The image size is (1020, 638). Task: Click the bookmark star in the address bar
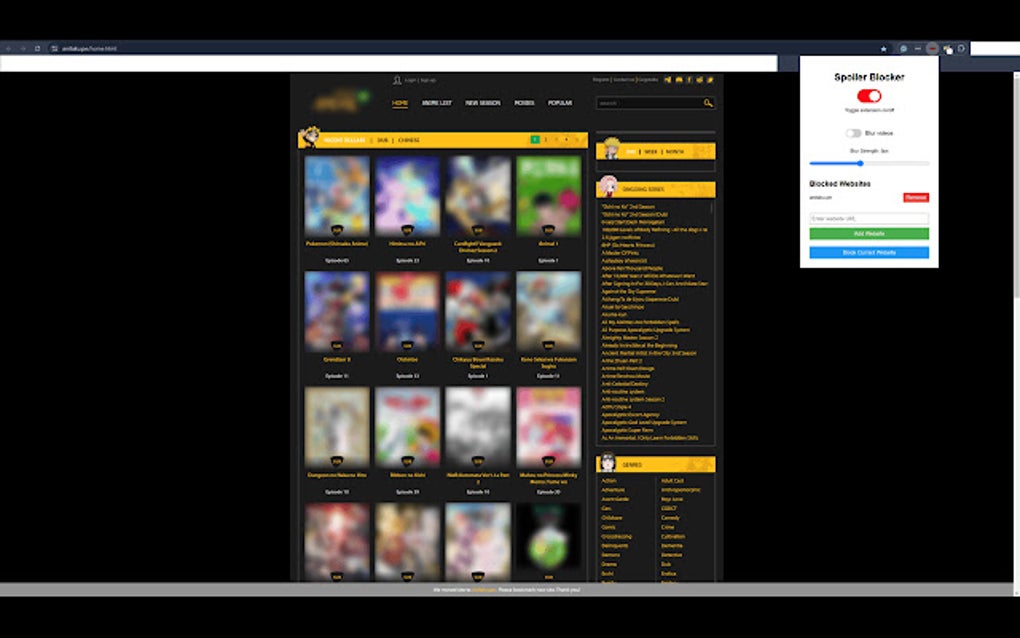[884, 47]
